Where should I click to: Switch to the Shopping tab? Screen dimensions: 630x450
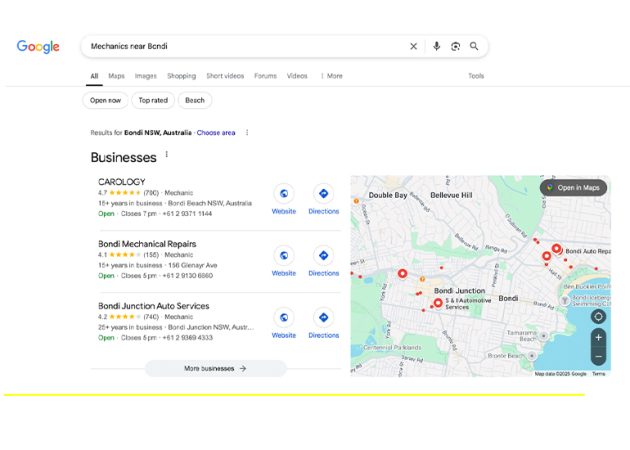pos(182,76)
